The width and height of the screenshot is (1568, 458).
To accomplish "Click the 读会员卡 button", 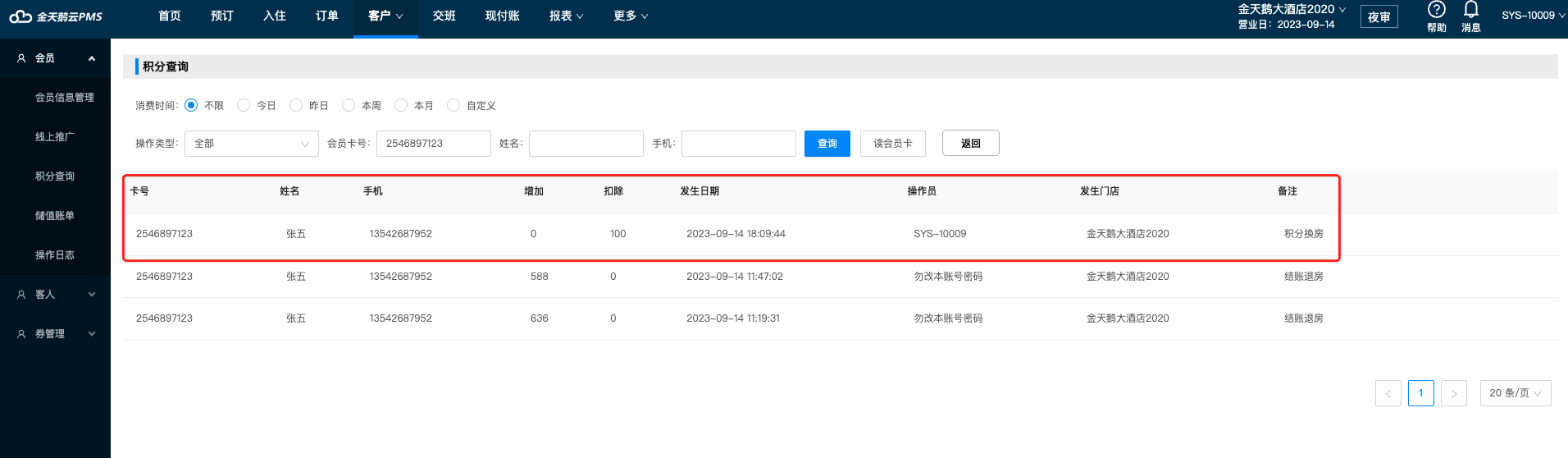I will (893, 144).
